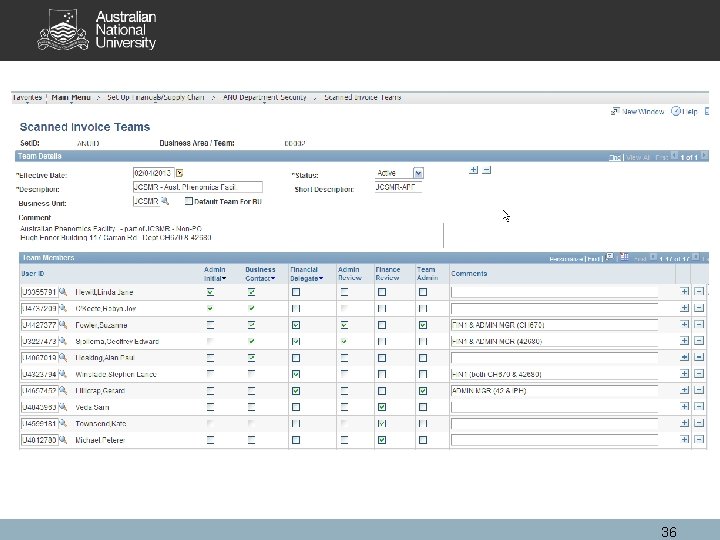Screen dimensions: 720x540
Task: Open the Favorites menu
Action: pos(27,97)
